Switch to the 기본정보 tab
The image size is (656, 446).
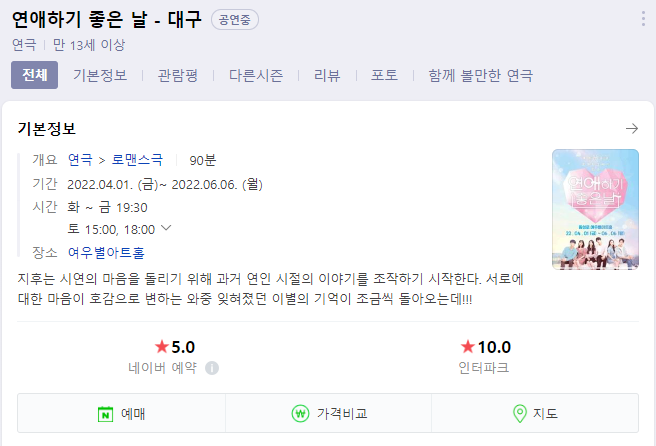click(100, 75)
